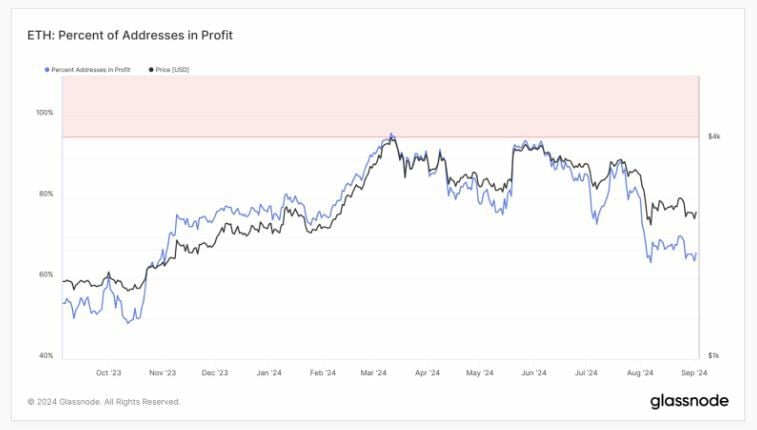
Task: Select the Mar '24 x-axis label
Action: (x=374, y=372)
